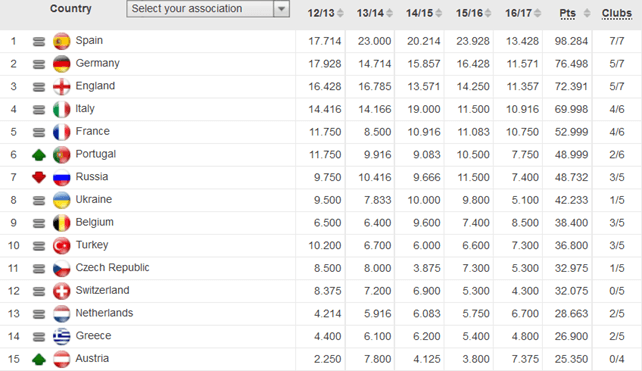This screenshot has width=642, height=371.
Task: Select the Netherlands country name
Action: click(x=104, y=313)
